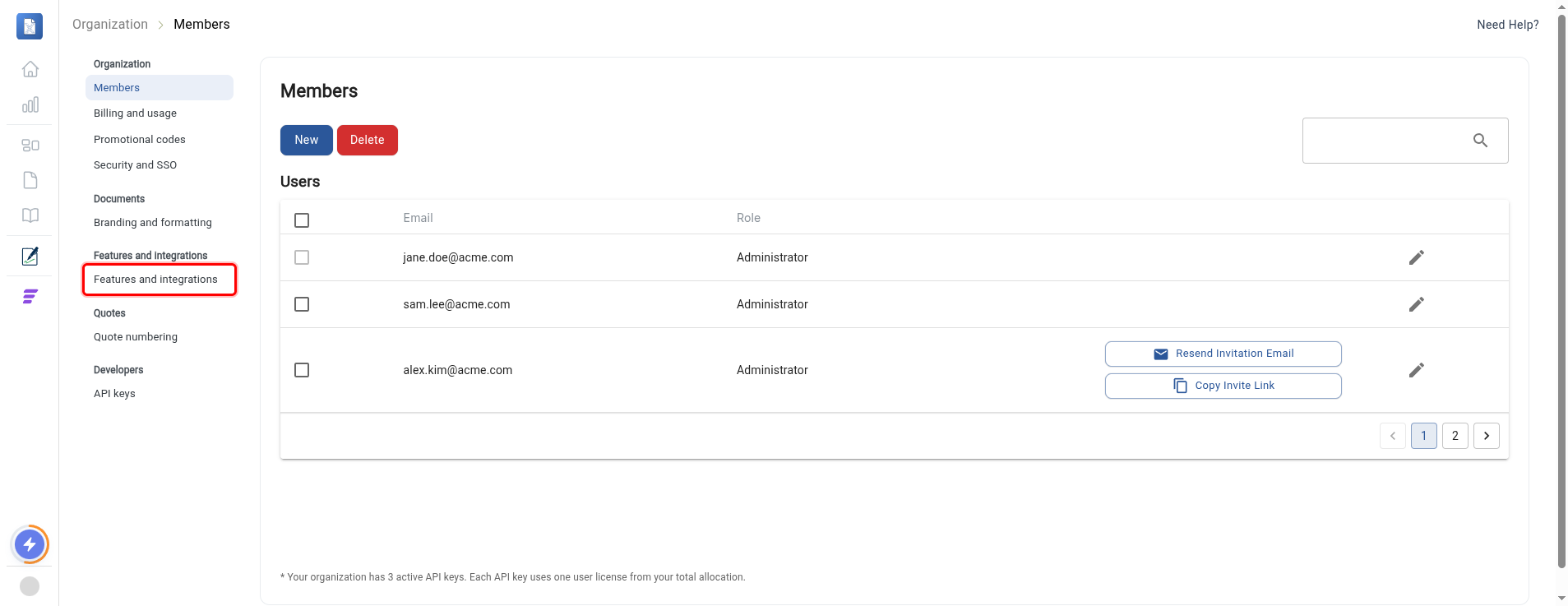
Task: Select the alex.kim@acme.com row checkbox
Action: coord(302,370)
